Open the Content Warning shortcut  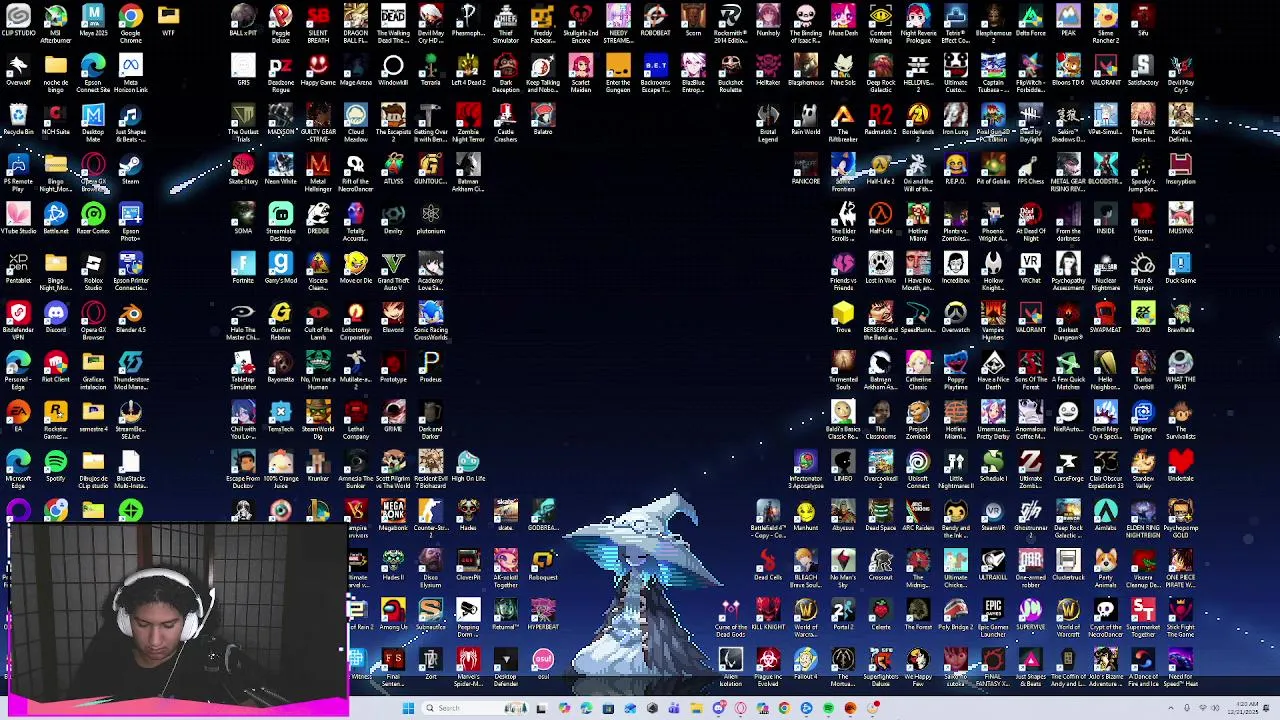(881, 24)
